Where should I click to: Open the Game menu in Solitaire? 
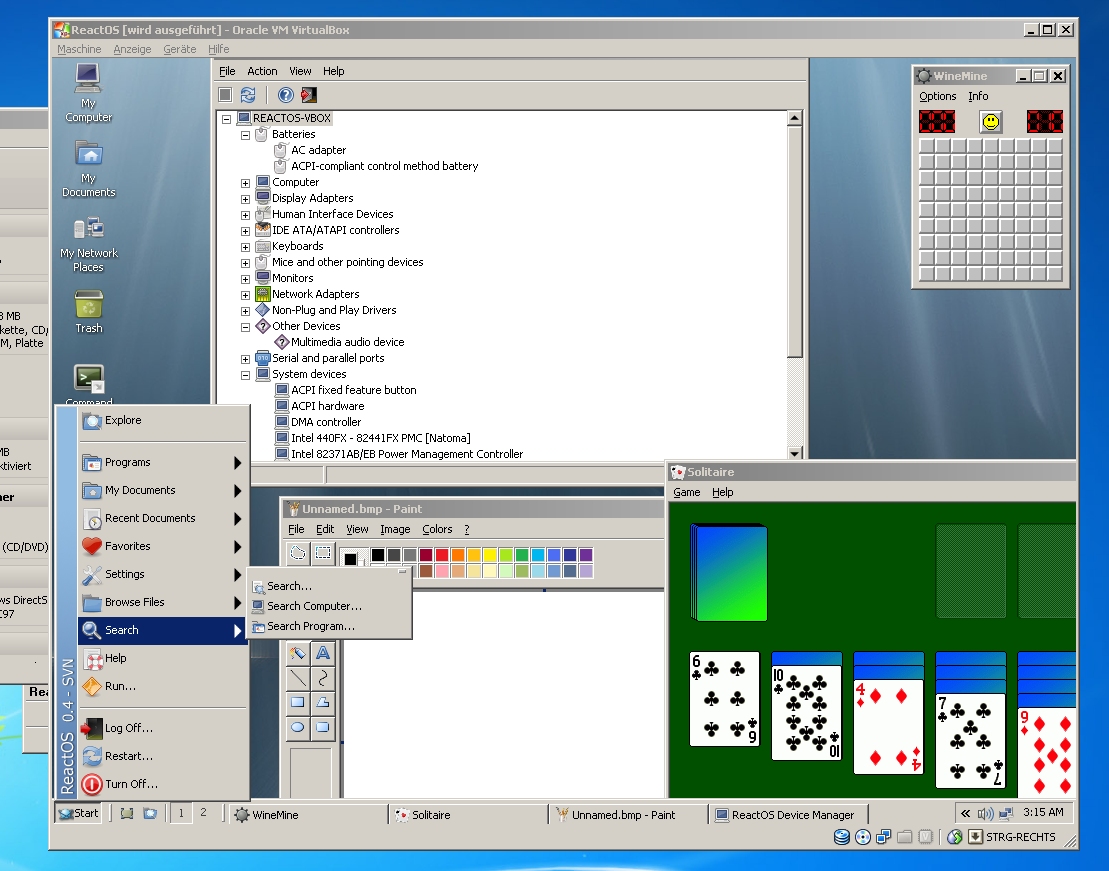pyautogui.click(x=686, y=492)
